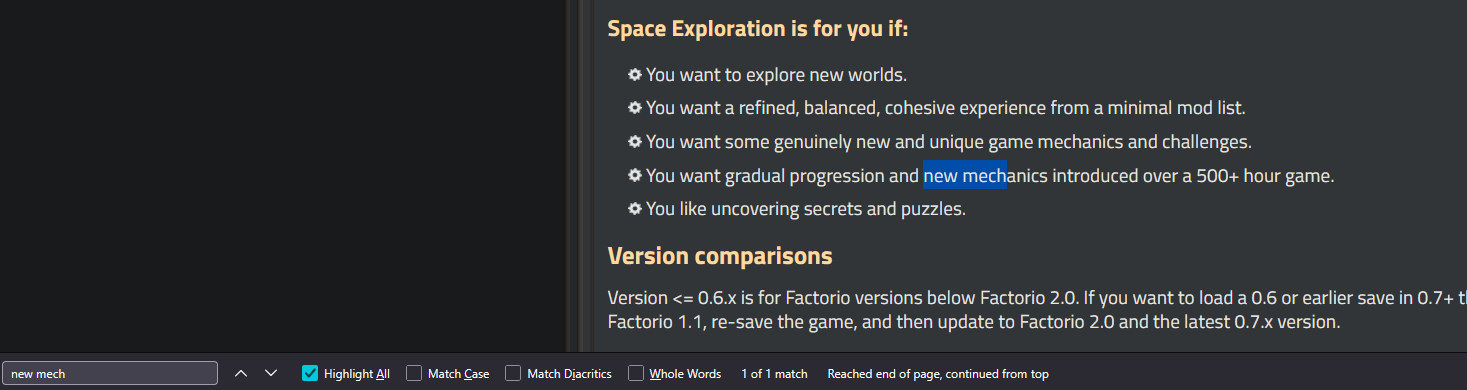Click the 'You want to explore new worlds' line

pos(776,74)
